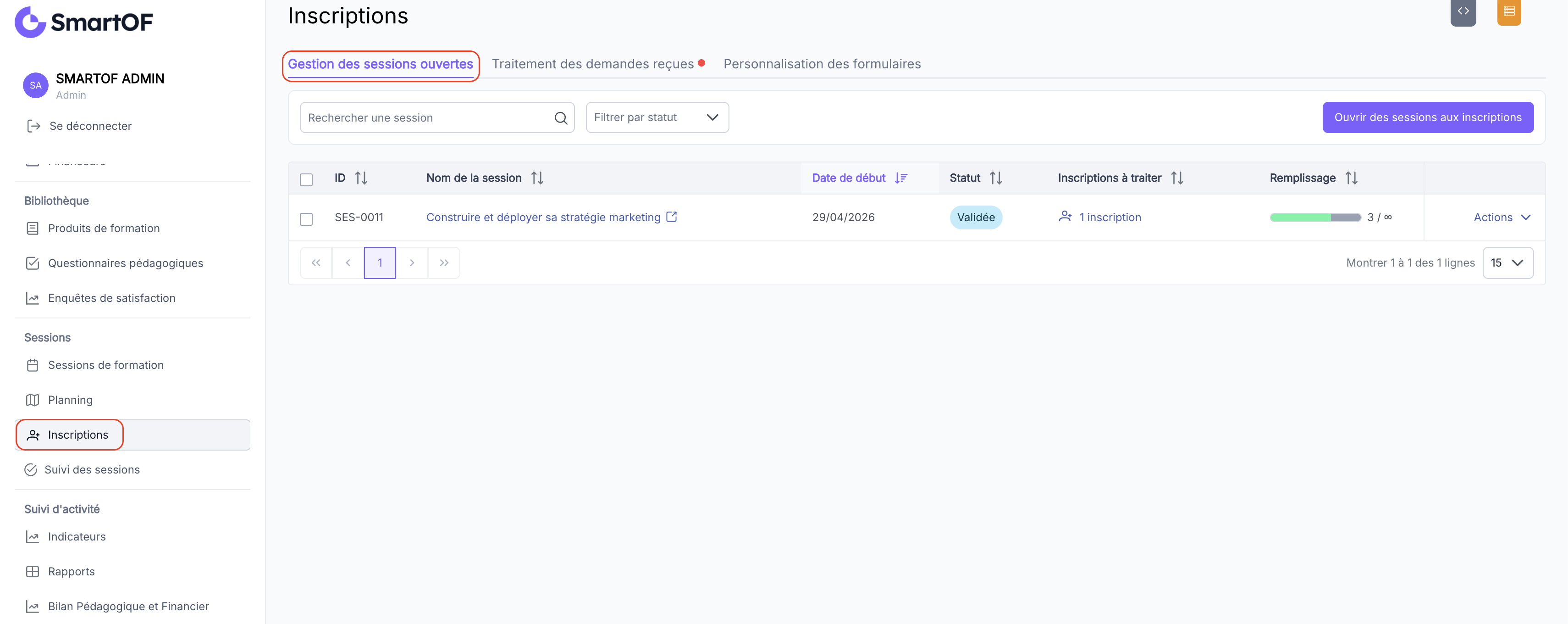Click the Bilan Pédagogique et Financier icon
The height and width of the screenshot is (624, 1568).
coord(32,606)
